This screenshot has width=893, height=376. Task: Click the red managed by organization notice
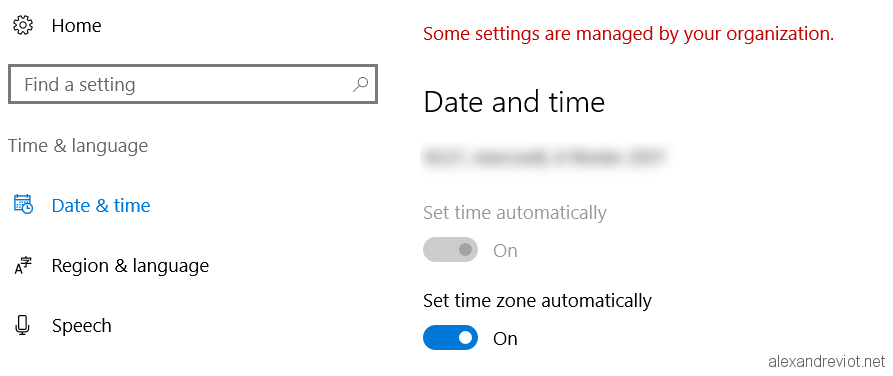(629, 34)
